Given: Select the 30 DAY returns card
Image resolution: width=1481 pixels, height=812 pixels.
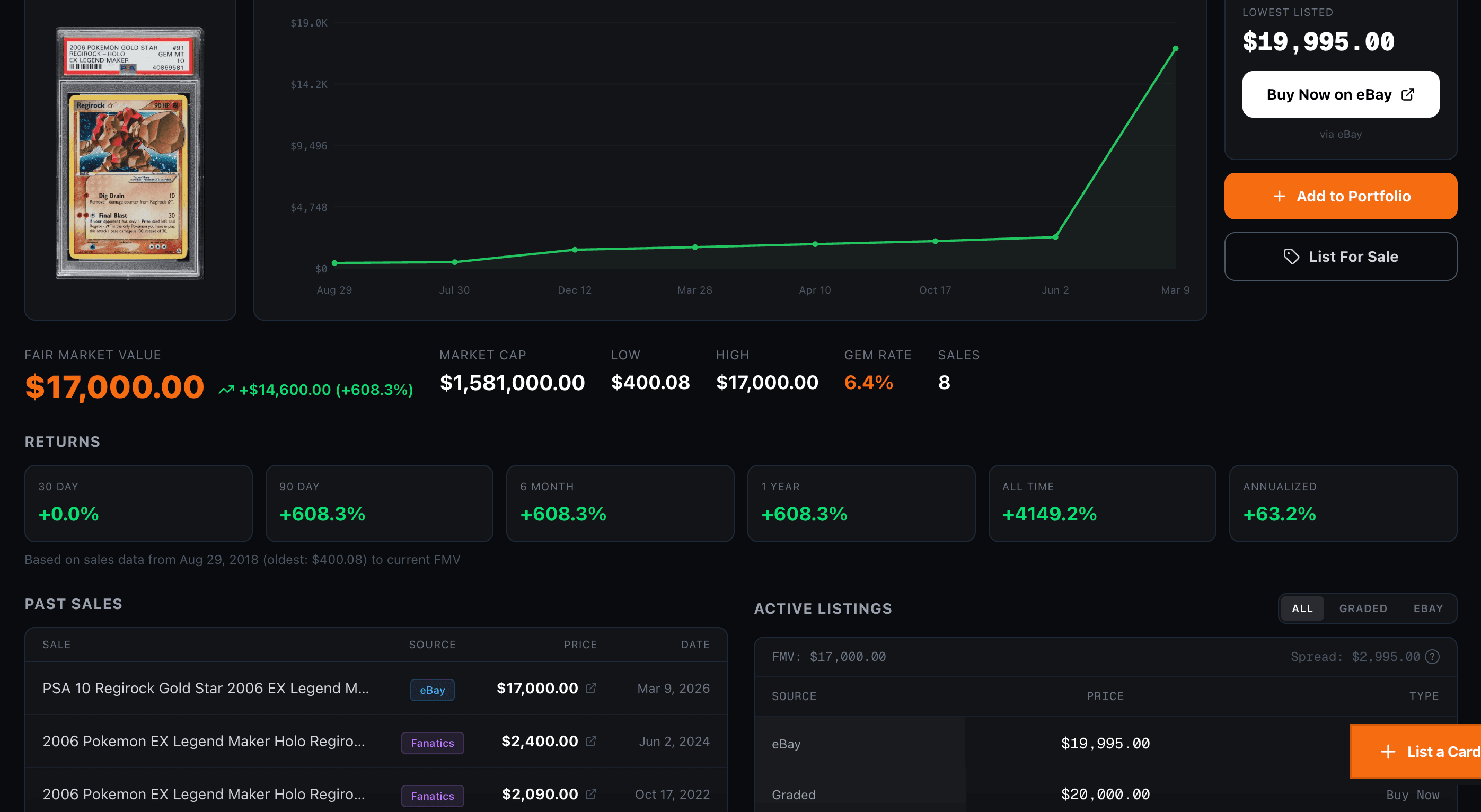Looking at the screenshot, I should coord(138,503).
